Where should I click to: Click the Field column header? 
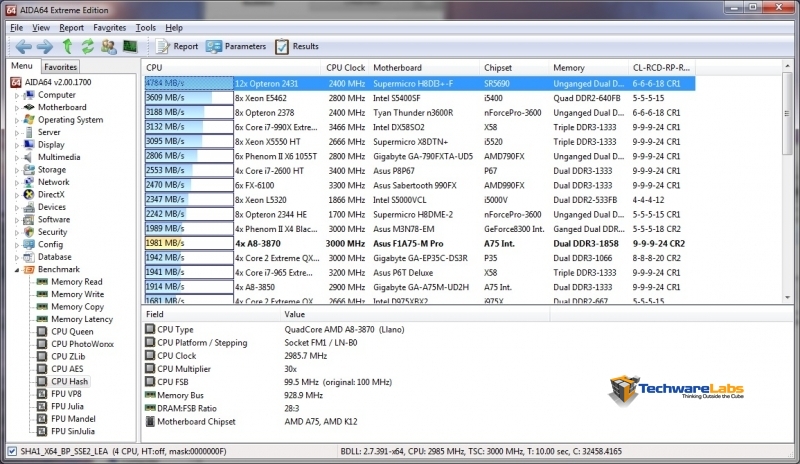(x=211, y=314)
